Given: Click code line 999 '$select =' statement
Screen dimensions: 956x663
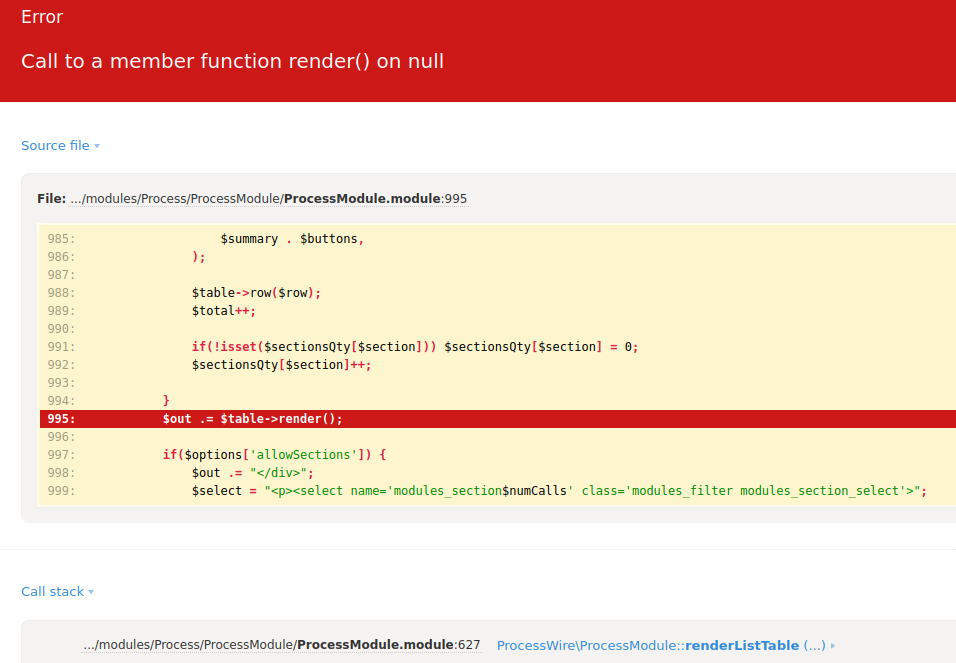Looking at the screenshot, I should click(559, 491).
